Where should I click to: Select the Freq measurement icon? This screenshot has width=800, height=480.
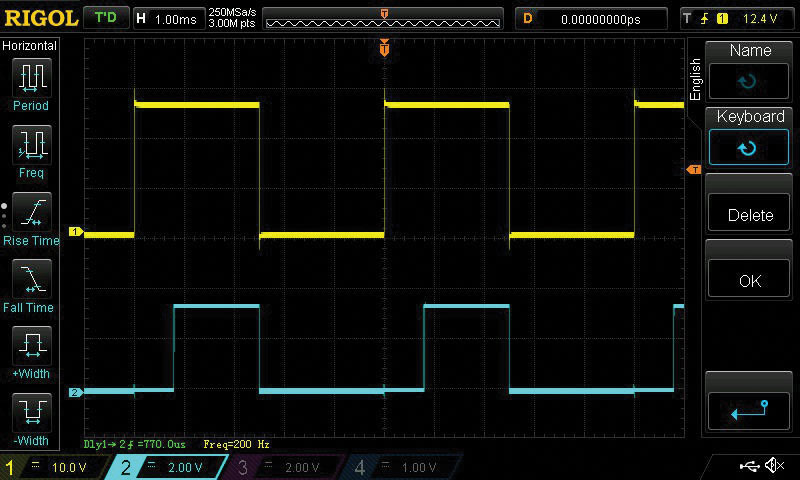[31, 145]
